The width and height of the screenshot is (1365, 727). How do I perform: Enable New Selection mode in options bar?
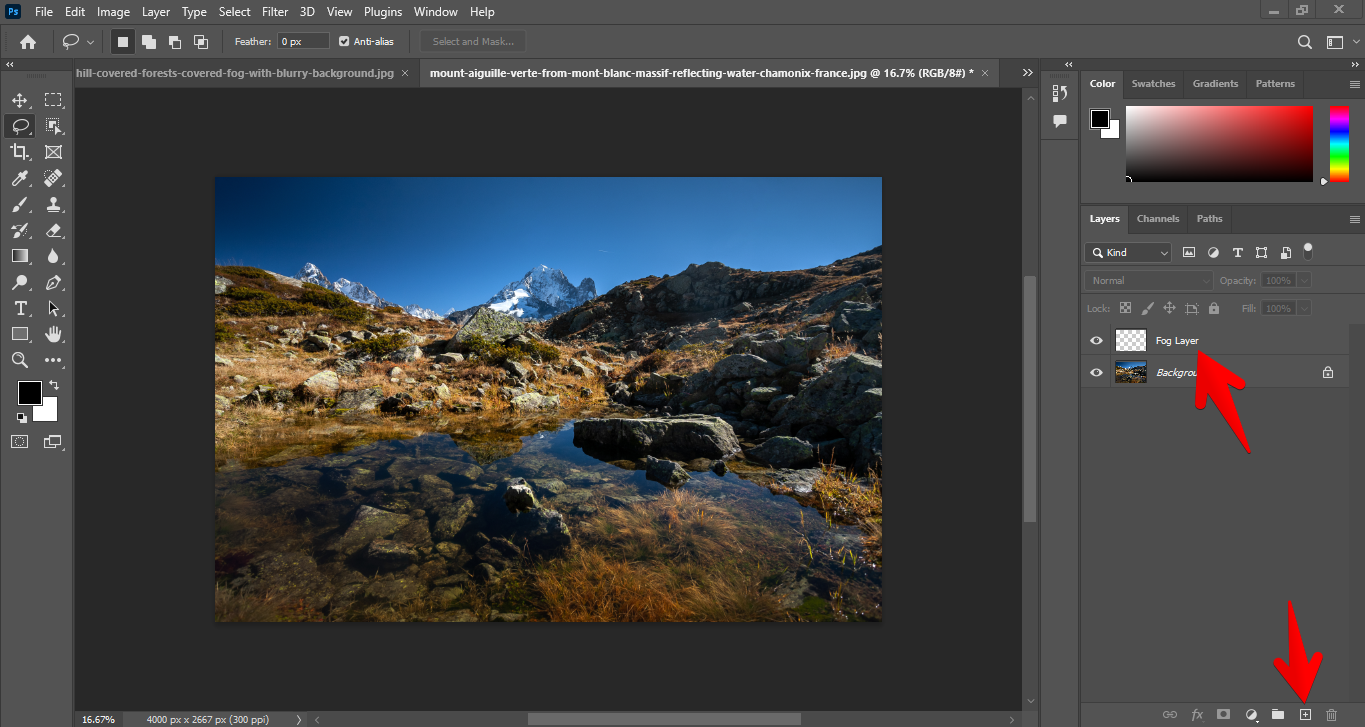point(123,42)
